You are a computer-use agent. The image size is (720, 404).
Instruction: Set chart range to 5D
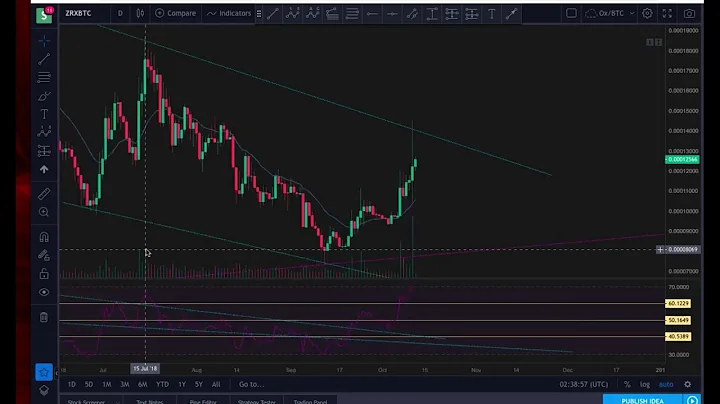point(89,384)
